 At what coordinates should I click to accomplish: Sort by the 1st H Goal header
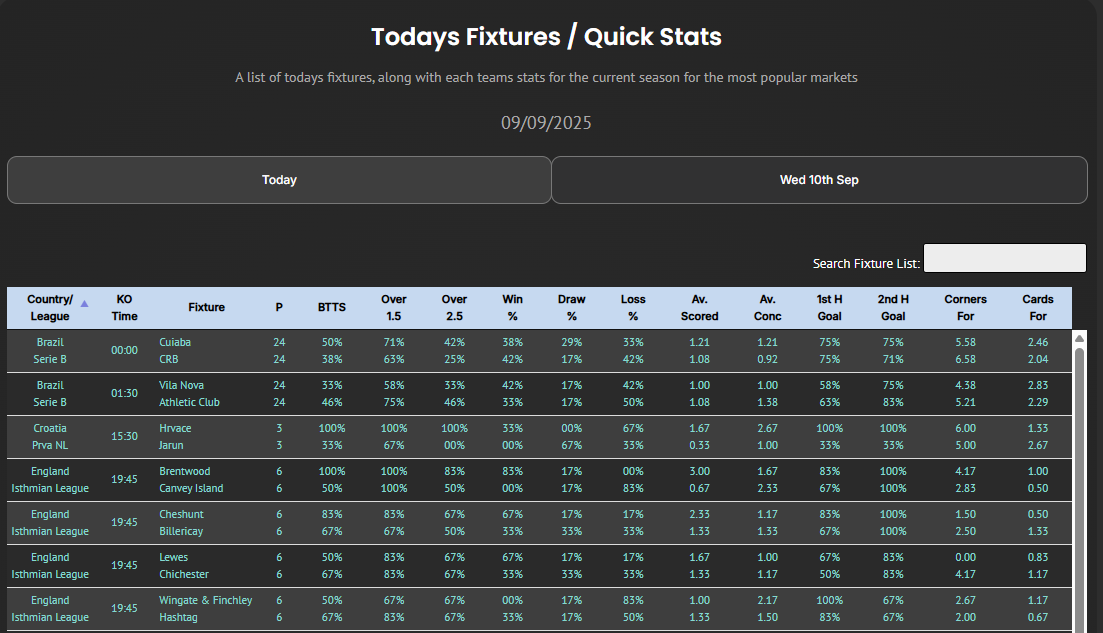[x=829, y=308]
